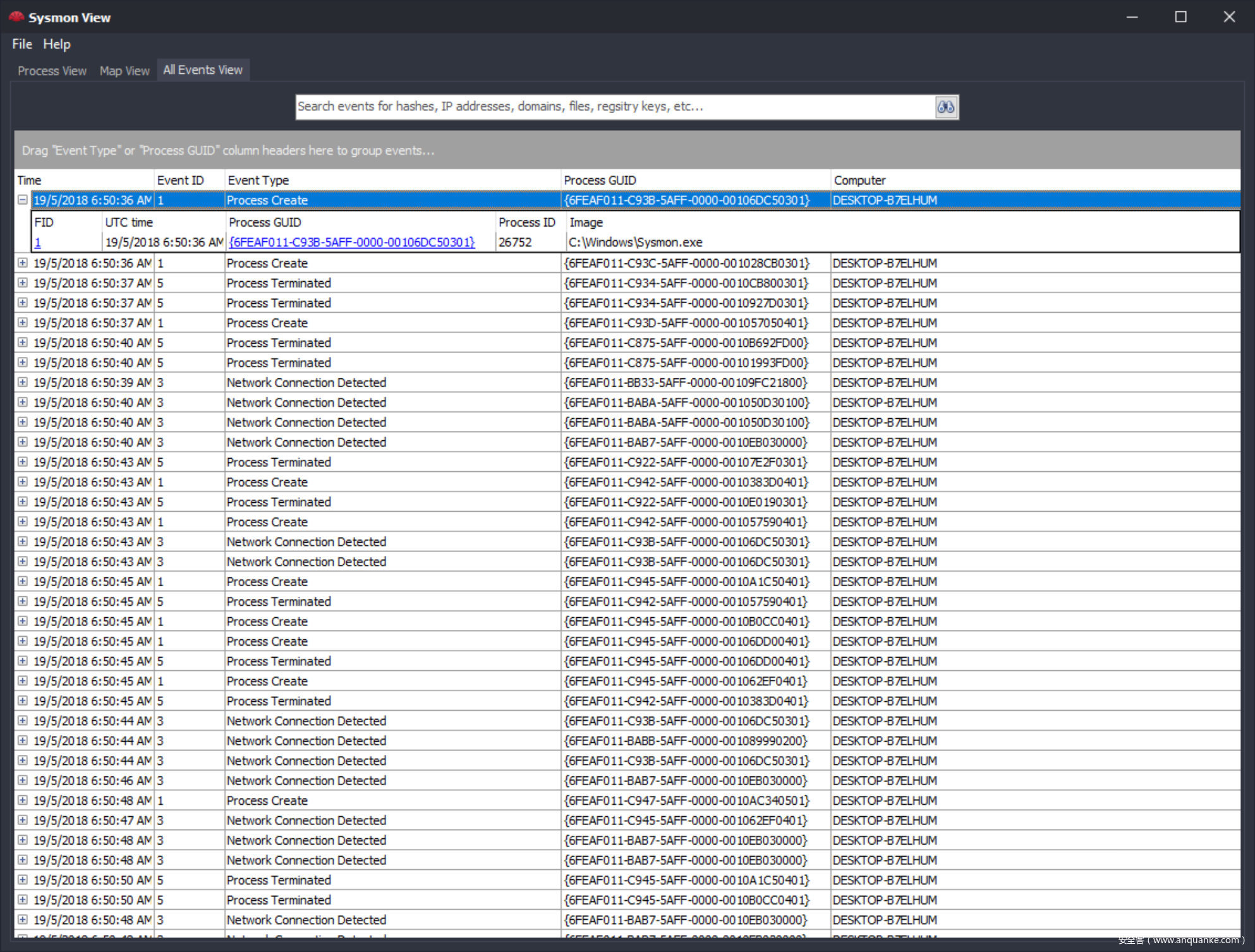Open the Help menu
1255x952 pixels.
click(57, 44)
